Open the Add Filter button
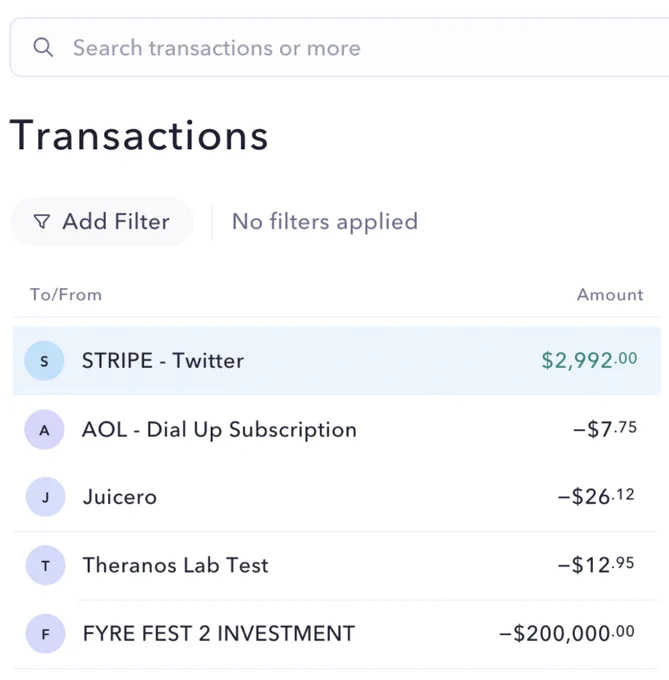Viewport: 669px width, 680px height. click(101, 222)
